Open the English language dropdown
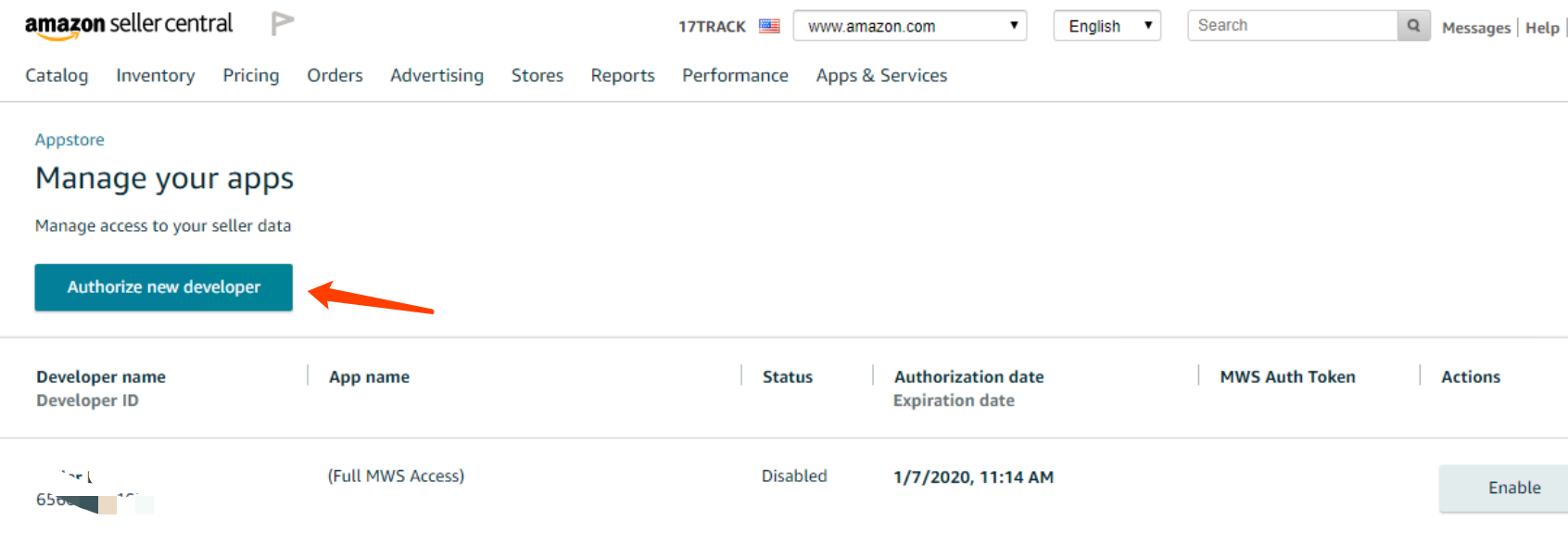The image size is (1568, 546). (1106, 26)
